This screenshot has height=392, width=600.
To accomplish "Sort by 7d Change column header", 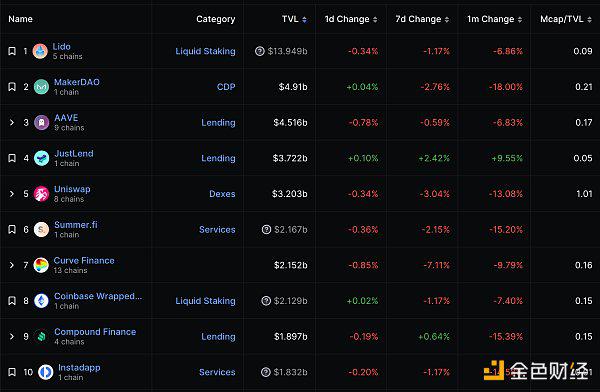I will click(x=422, y=19).
